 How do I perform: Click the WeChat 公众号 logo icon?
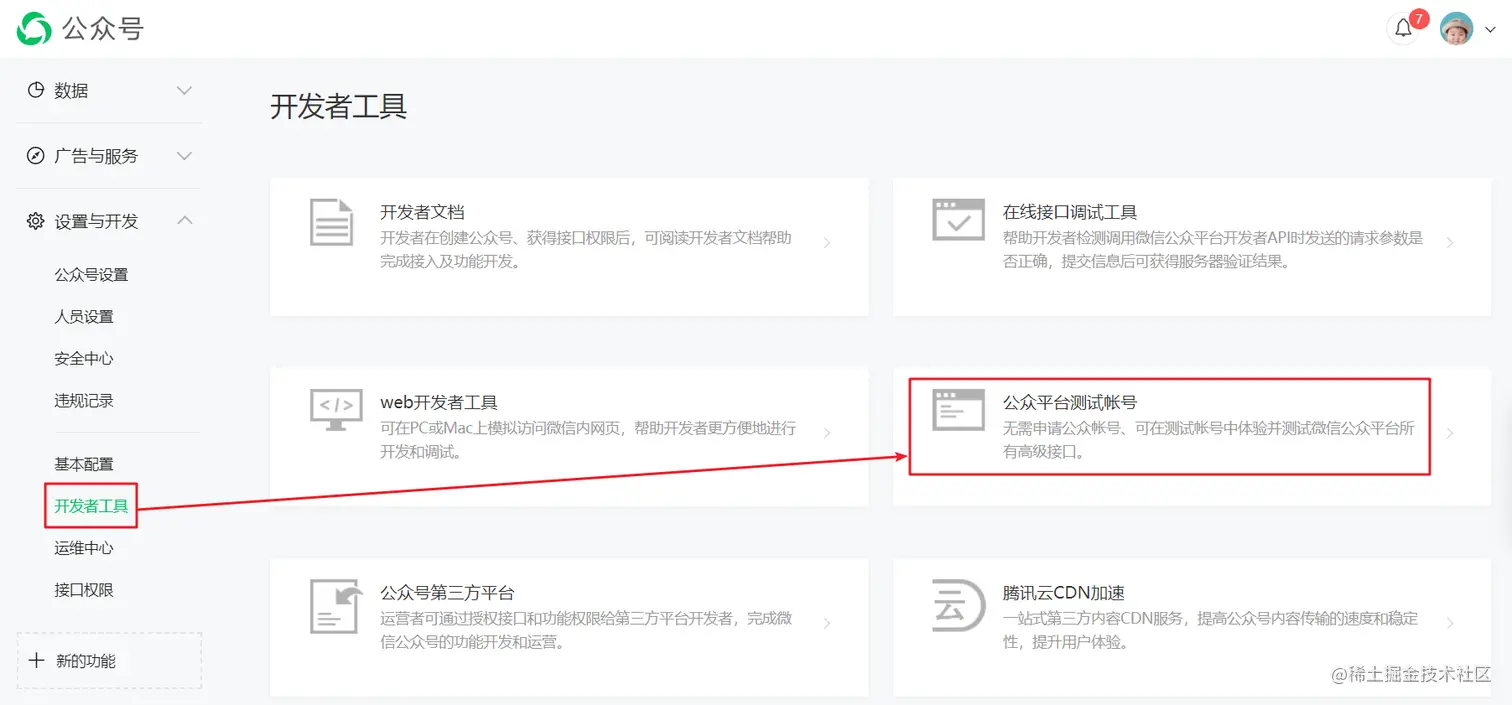[x=34, y=28]
